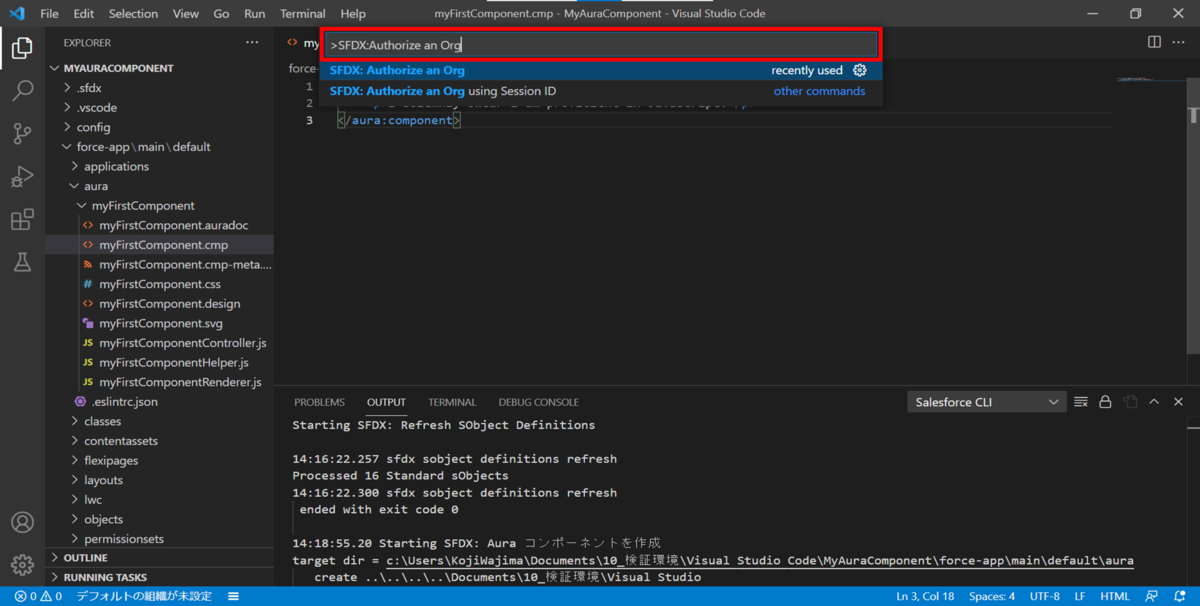Image resolution: width=1200 pixels, height=606 pixels.
Task: Open the Manage gear in activity bar
Action: pyautogui.click(x=22, y=566)
